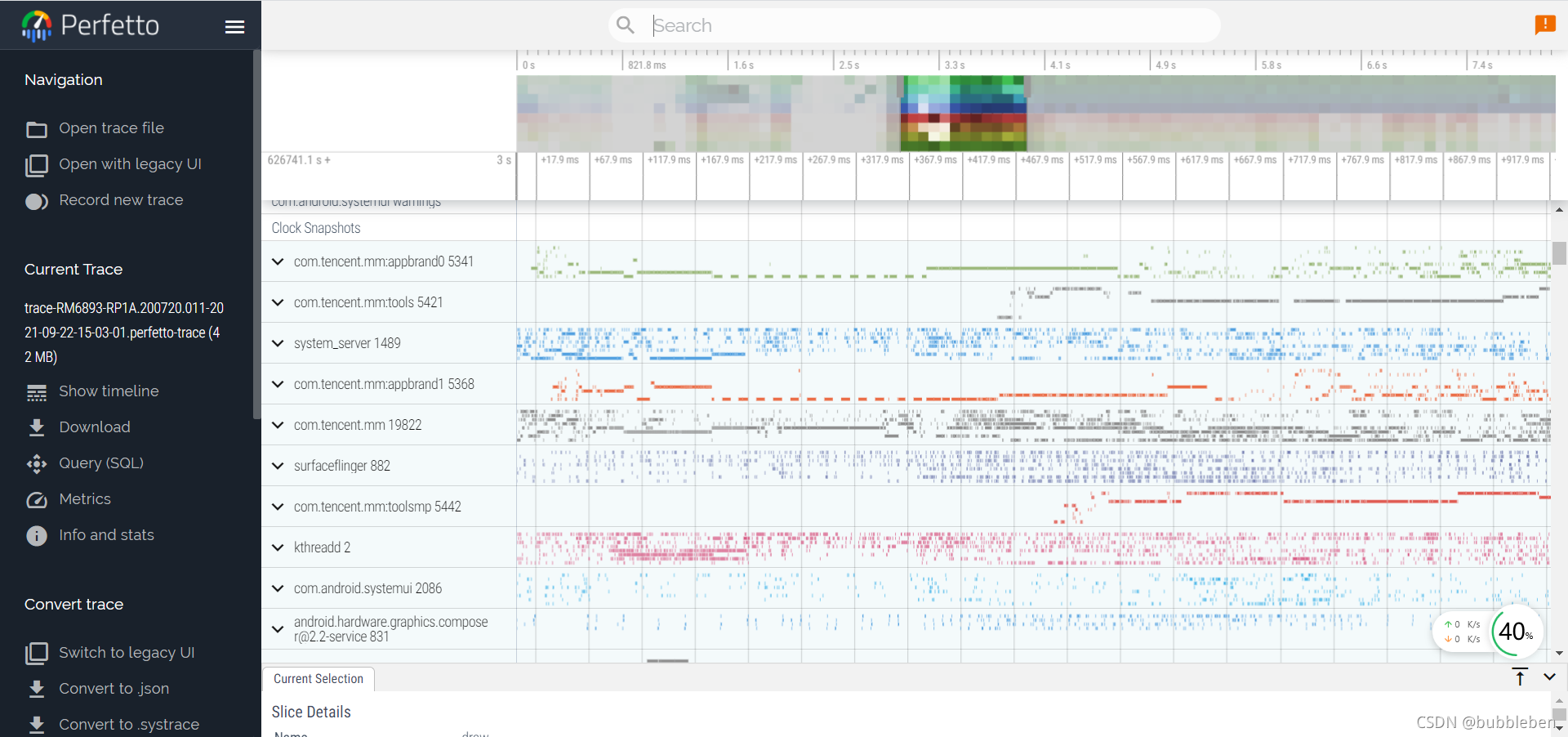Expand com.tencent.mm:appbrand1 5368 track
Image resolution: width=1568 pixels, height=737 pixels.
[278, 384]
